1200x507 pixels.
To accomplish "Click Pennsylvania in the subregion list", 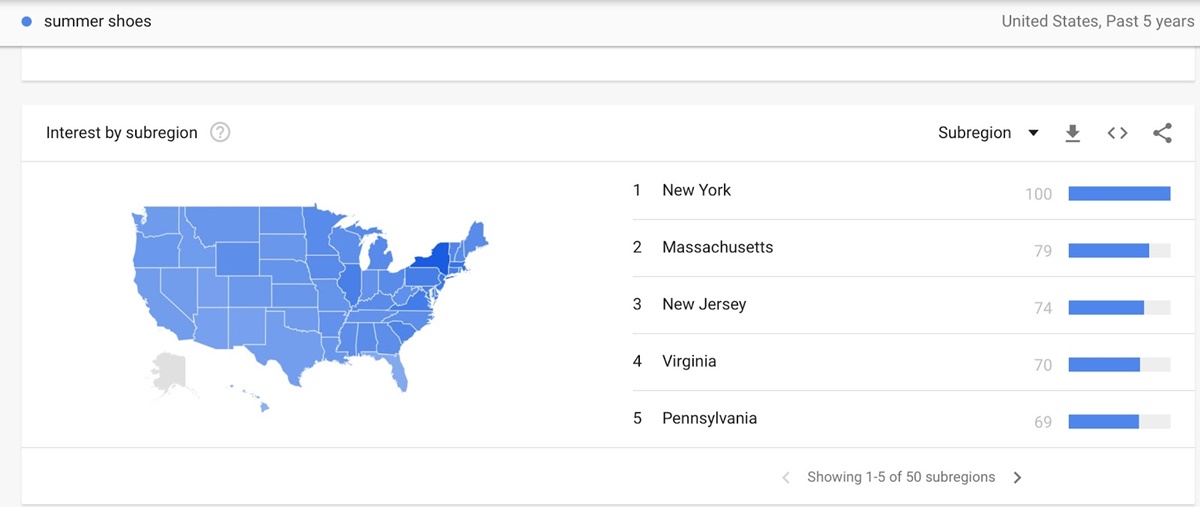I will coord(709,418).
